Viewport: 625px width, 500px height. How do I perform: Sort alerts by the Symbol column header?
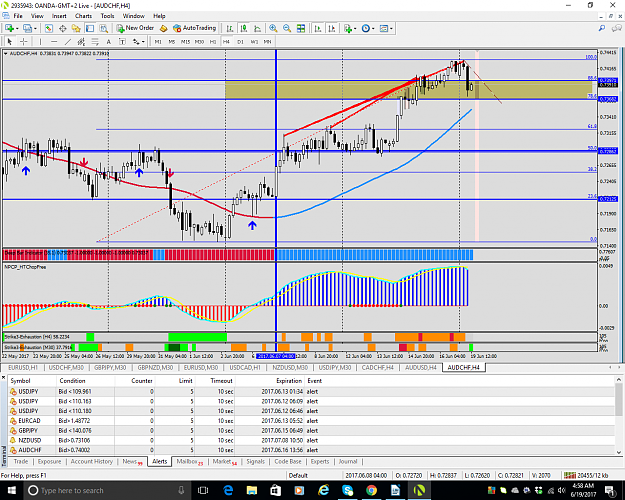20,381
